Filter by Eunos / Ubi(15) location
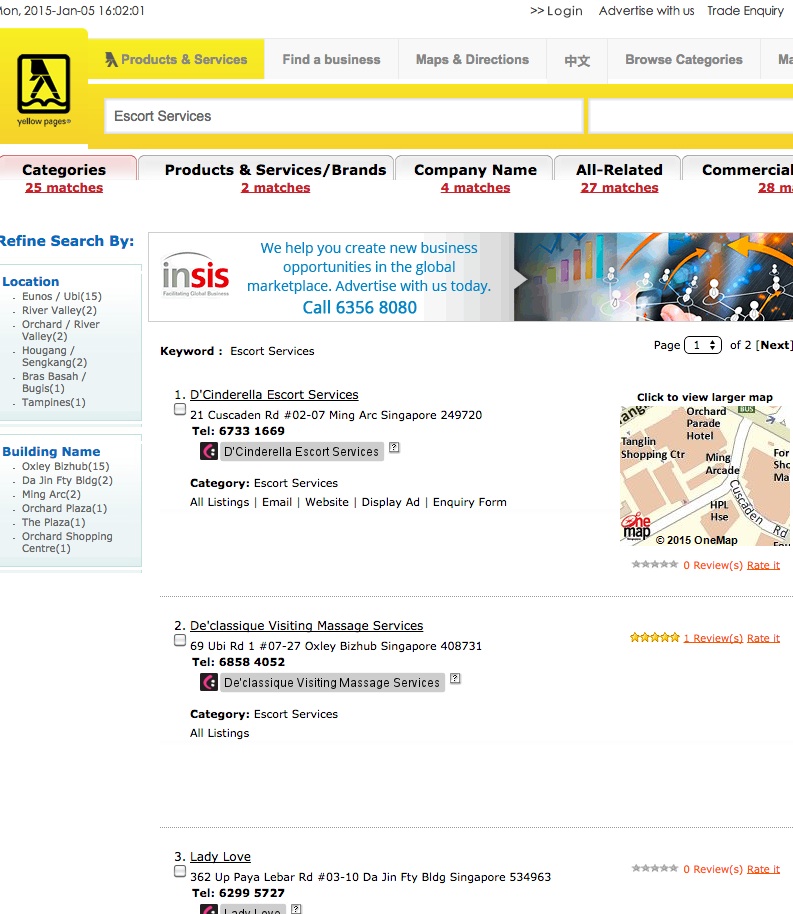 tap(62, 296)
